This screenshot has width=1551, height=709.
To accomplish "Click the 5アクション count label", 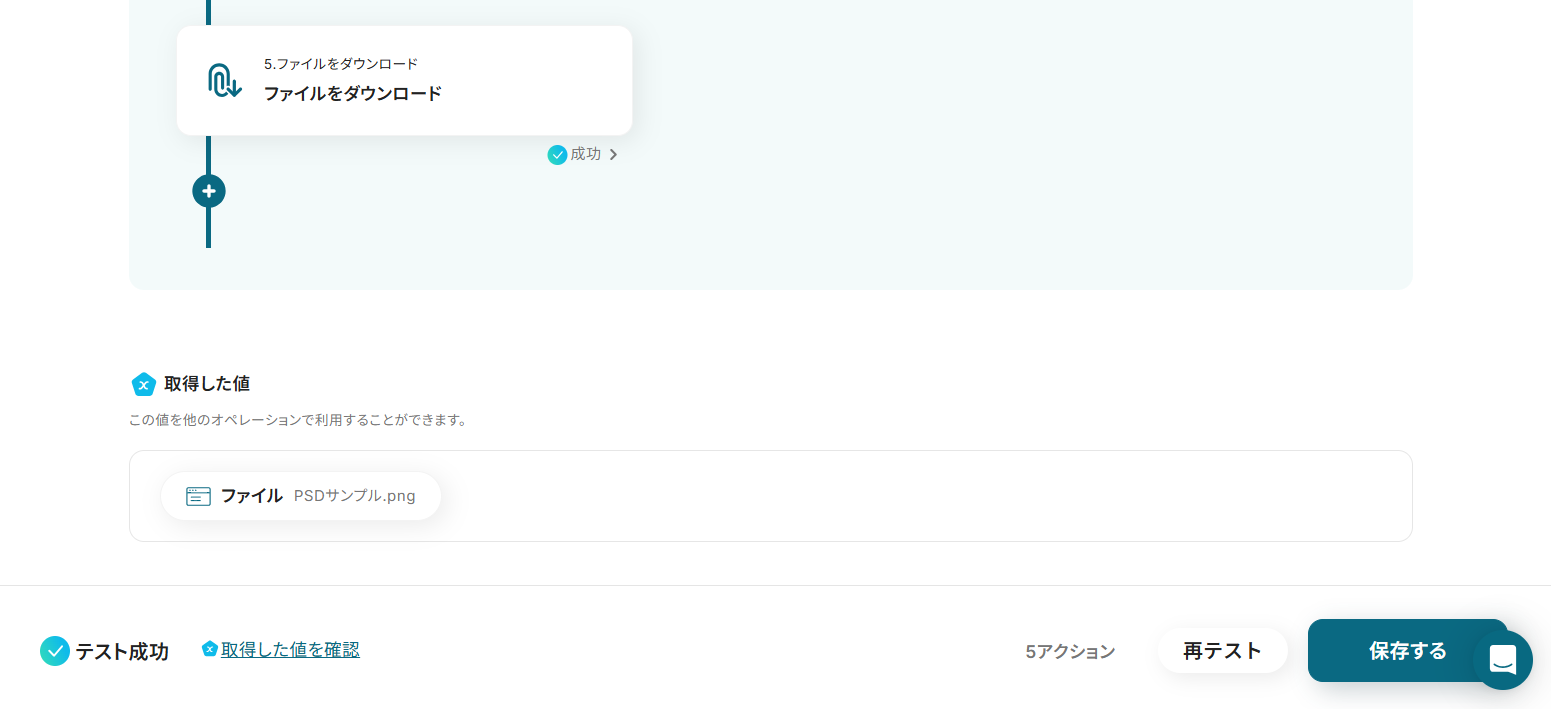I will point(1069,652).
